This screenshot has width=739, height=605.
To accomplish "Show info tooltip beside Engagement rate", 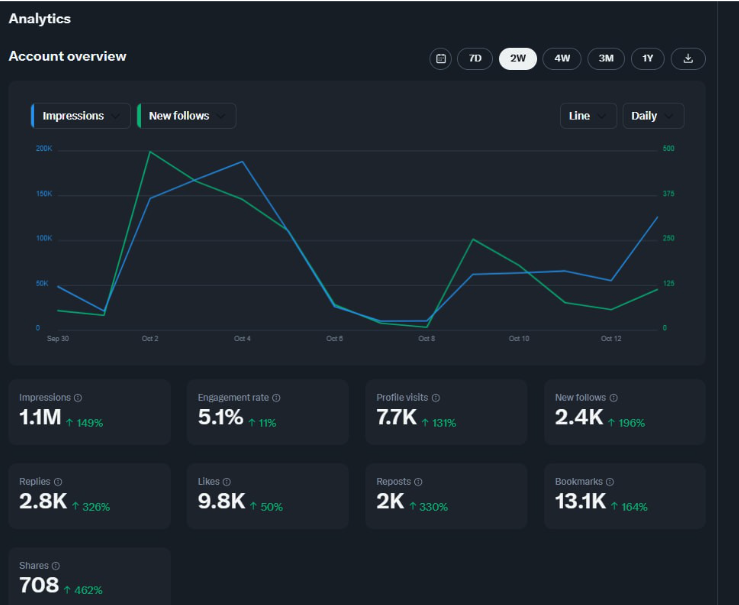I will click(x=277, y=398).
